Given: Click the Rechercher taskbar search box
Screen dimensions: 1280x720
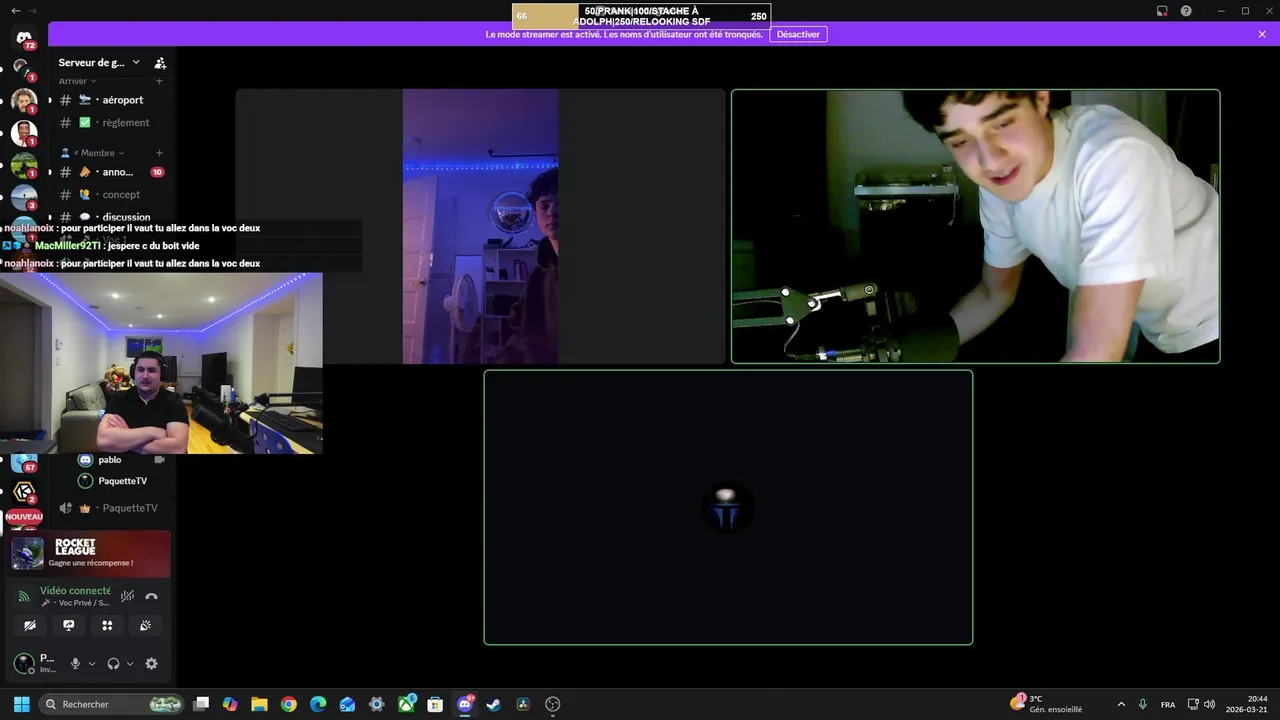Looking at the screenshot, I should [112, 704].
